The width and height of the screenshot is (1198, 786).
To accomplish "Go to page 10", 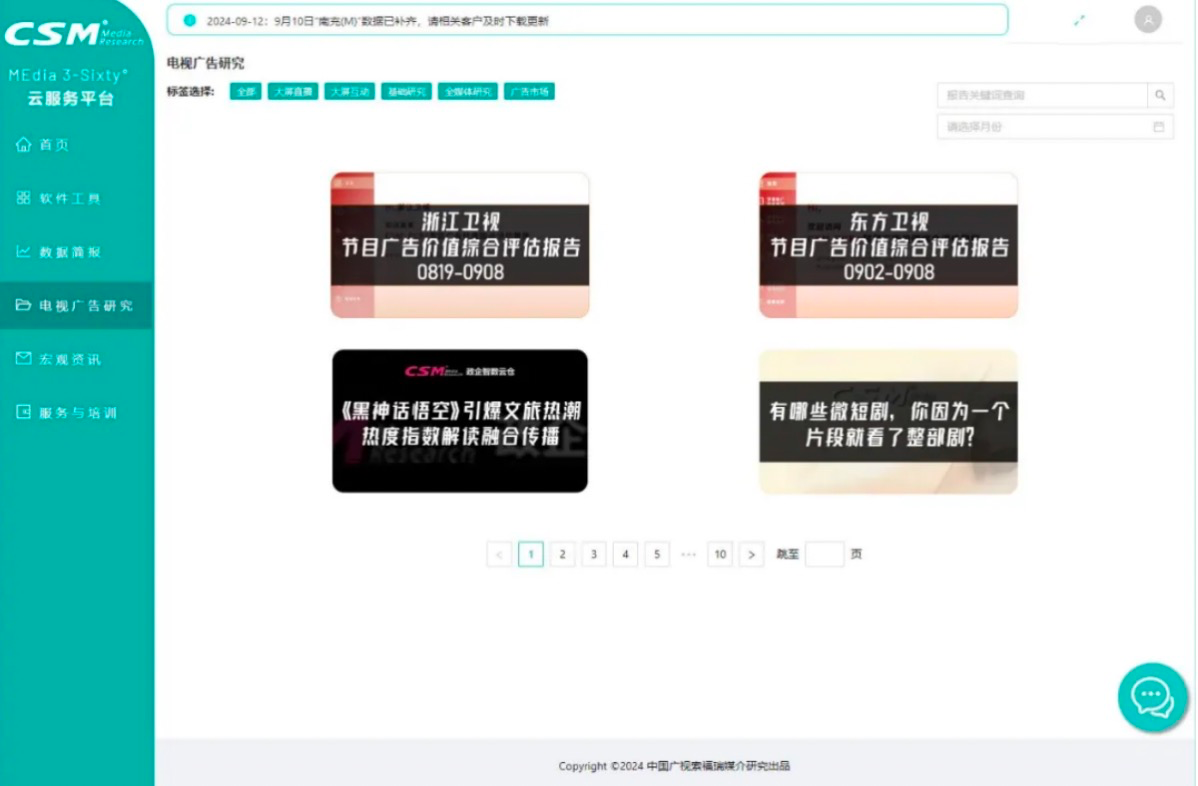I will point(720,555).
